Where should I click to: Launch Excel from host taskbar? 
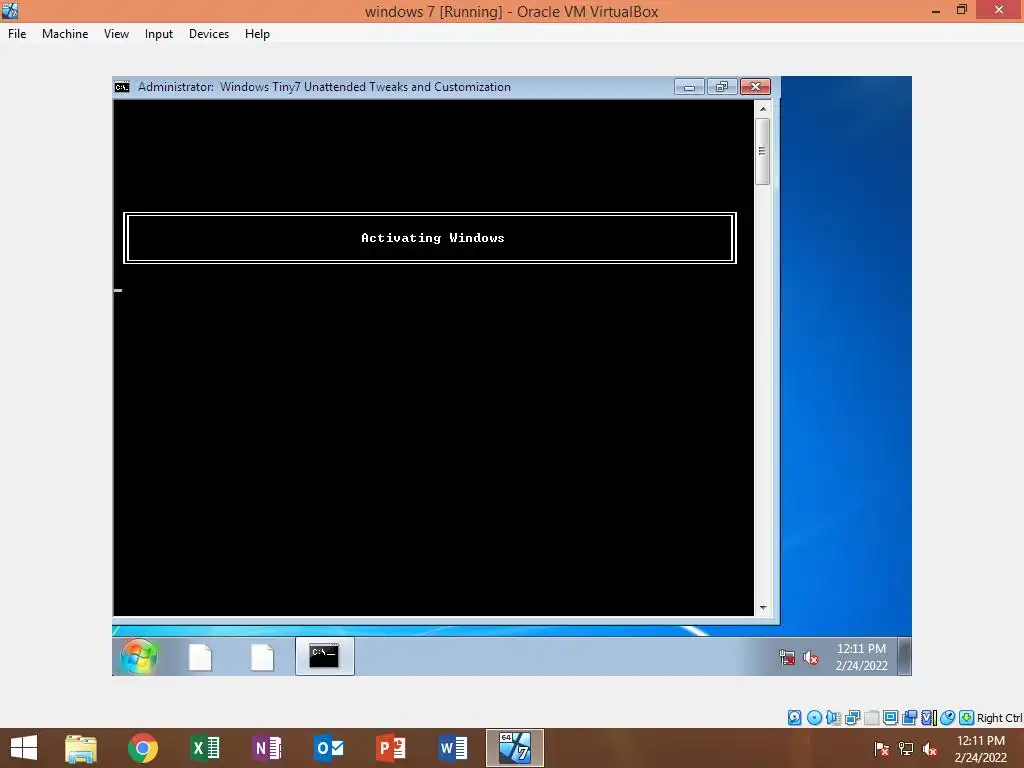[205, 748]
